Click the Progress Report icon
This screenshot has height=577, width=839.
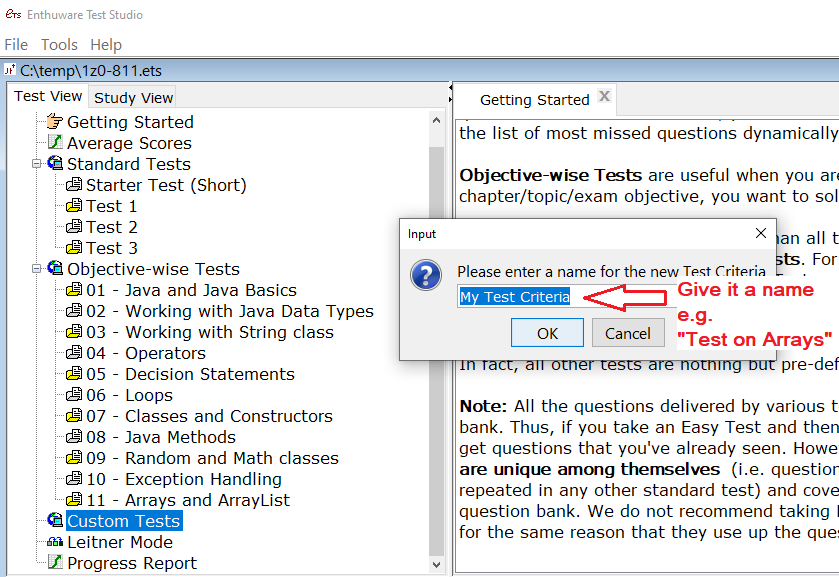click(x=55, y=563)
